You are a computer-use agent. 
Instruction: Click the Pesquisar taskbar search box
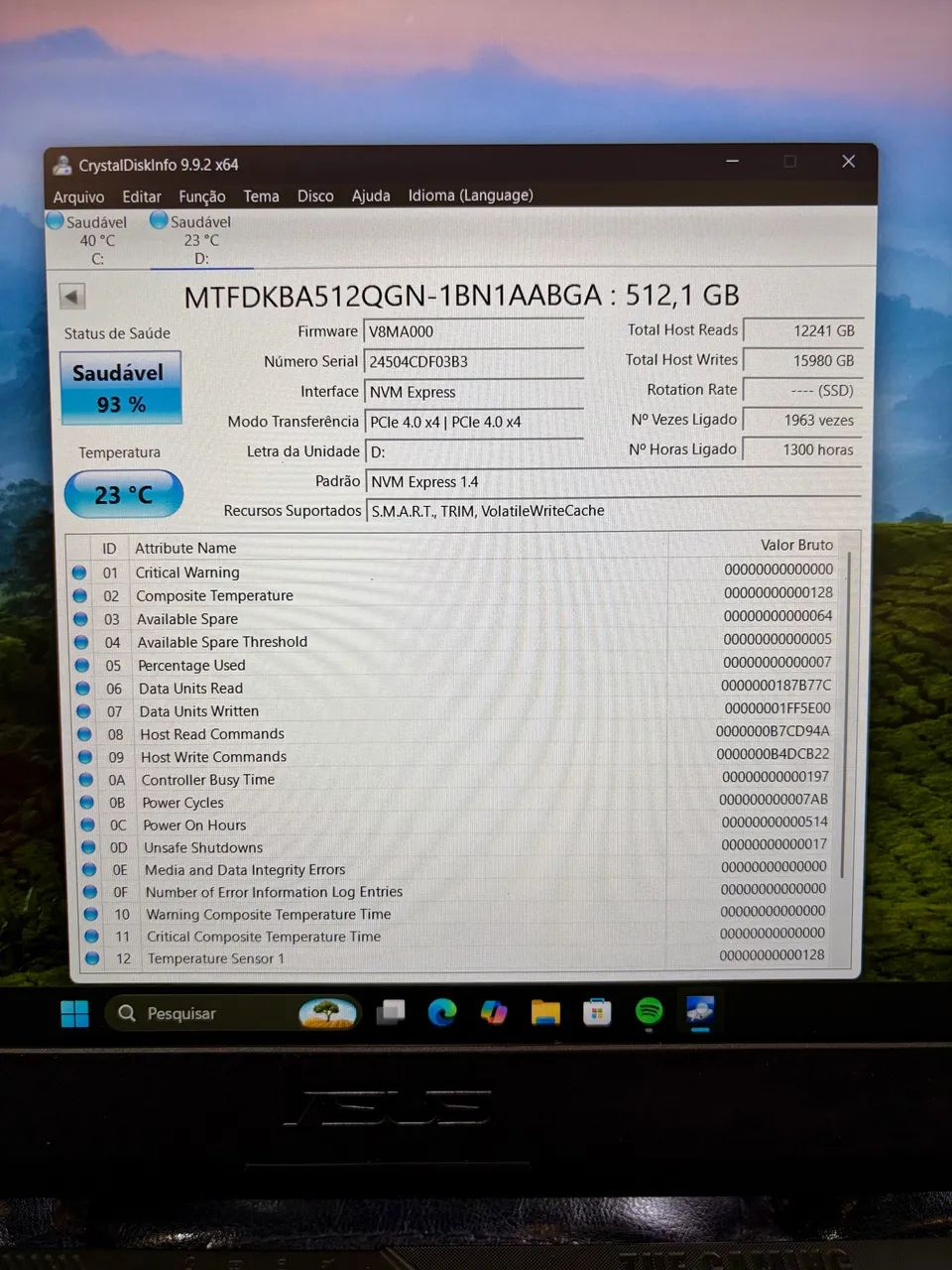233,1013
